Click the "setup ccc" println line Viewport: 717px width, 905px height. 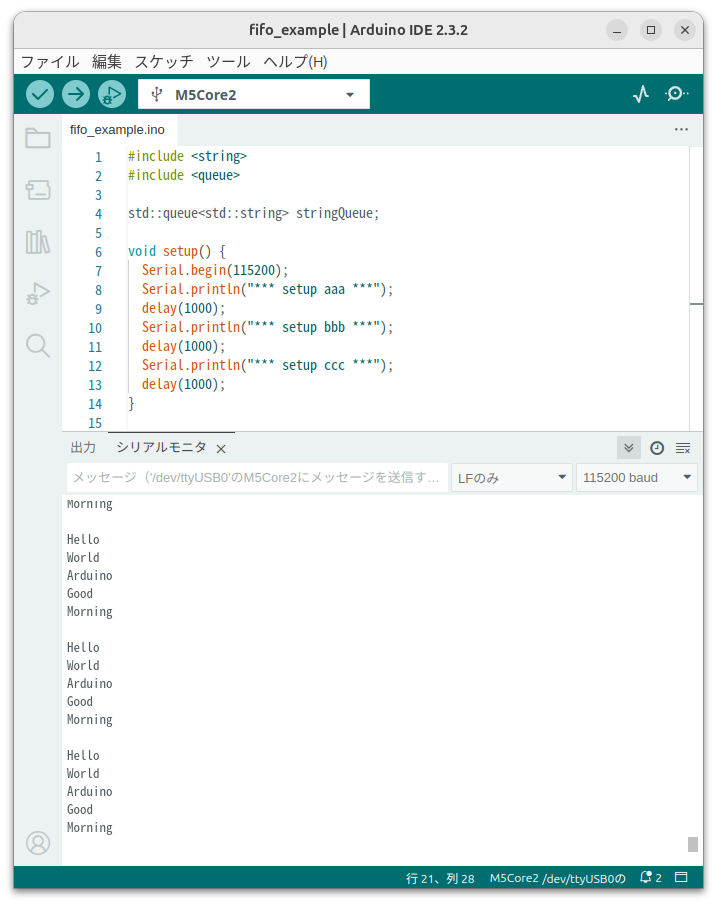click(x=267, y=366)
